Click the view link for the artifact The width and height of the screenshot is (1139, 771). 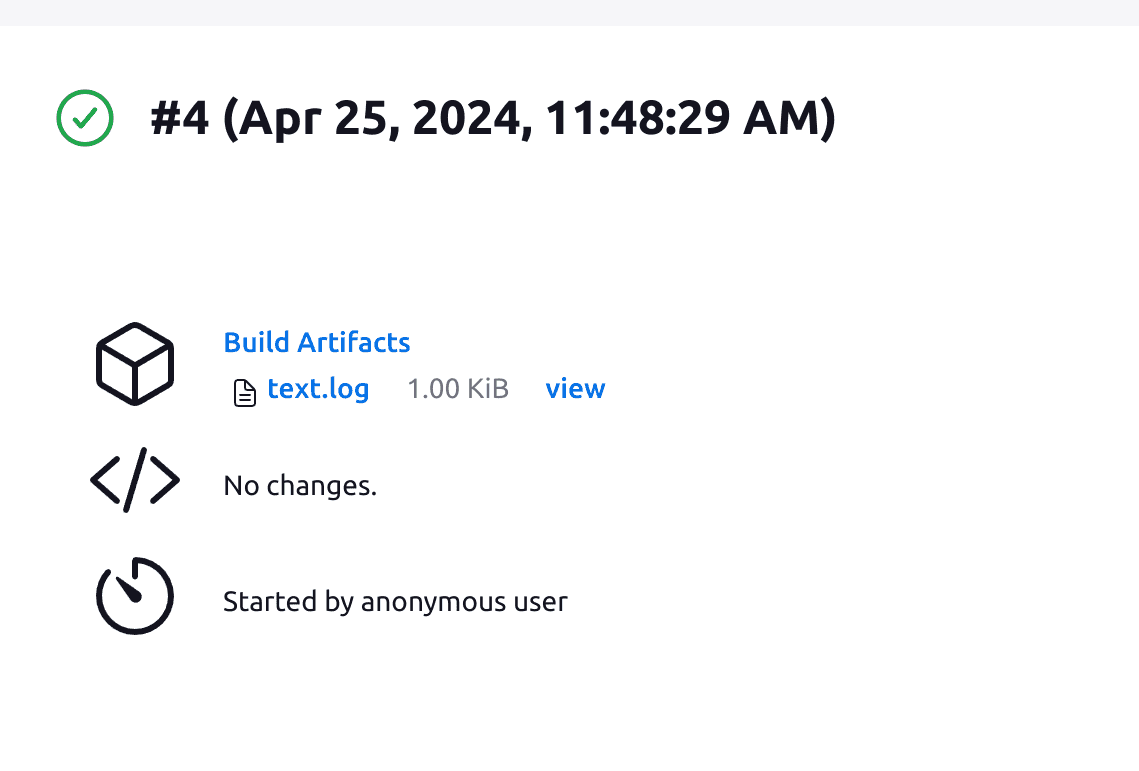pos(575,389)
